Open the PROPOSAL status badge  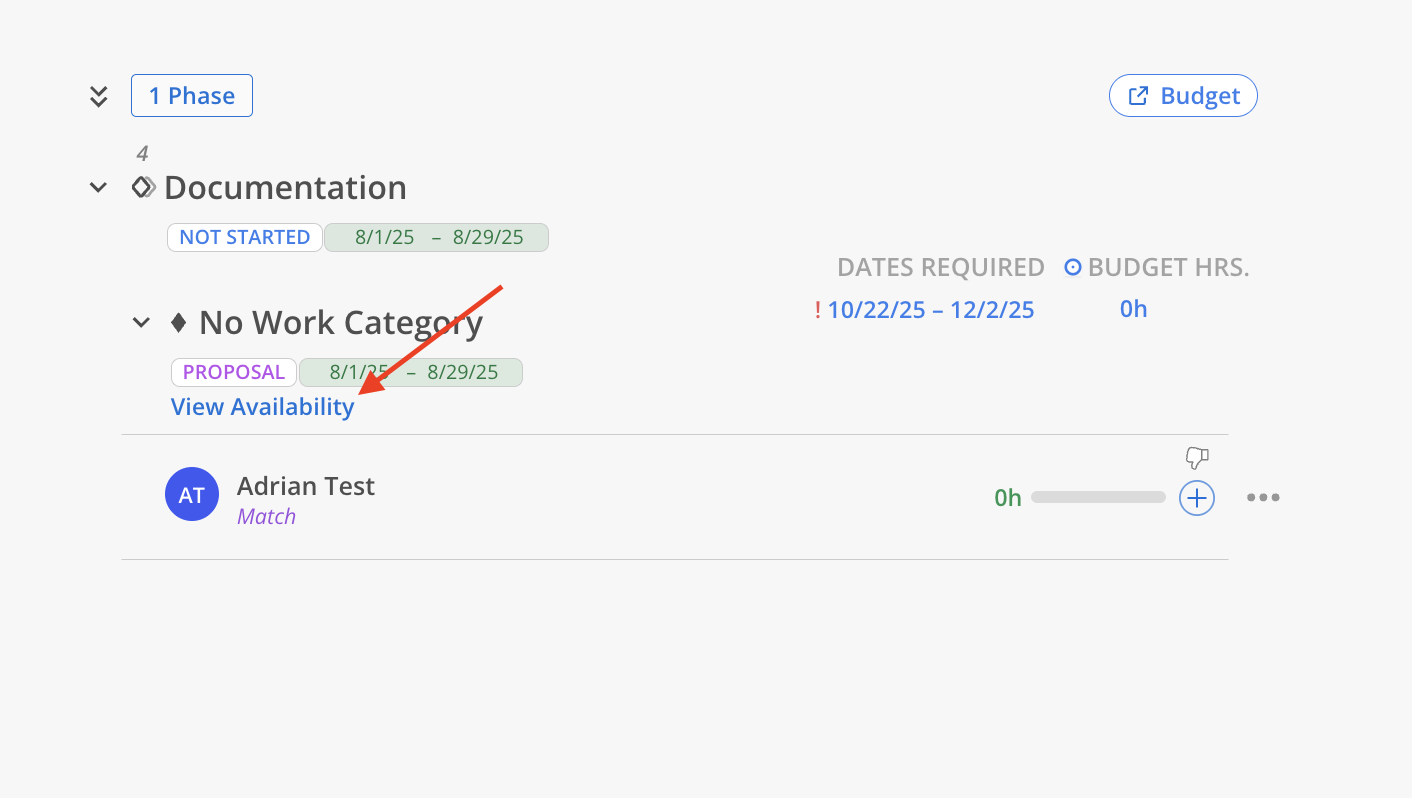tap(234, 372)
